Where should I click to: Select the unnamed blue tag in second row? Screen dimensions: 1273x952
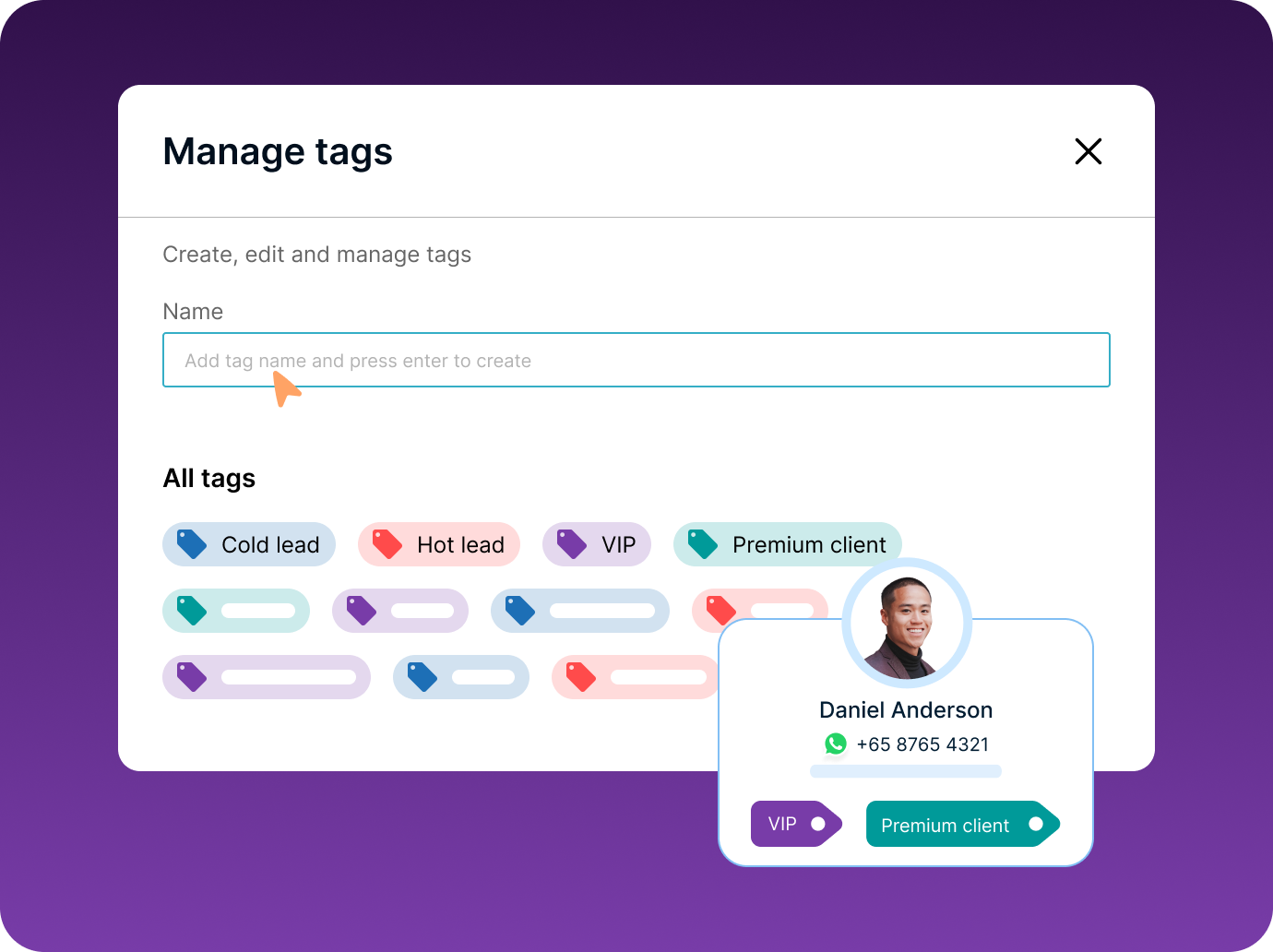[x=579, y=611]
